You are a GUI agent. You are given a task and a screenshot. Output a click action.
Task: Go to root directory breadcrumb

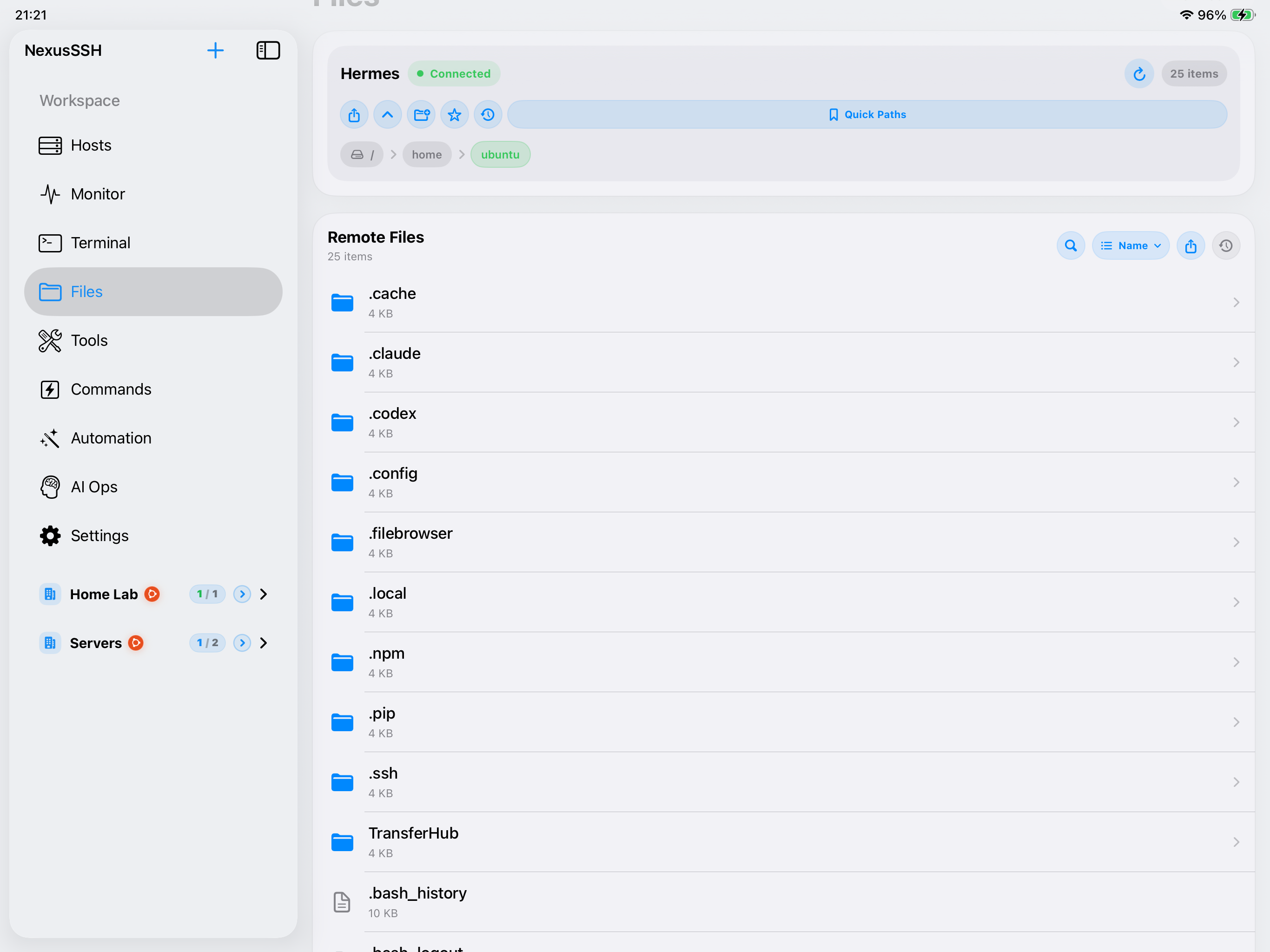[362, 154]
